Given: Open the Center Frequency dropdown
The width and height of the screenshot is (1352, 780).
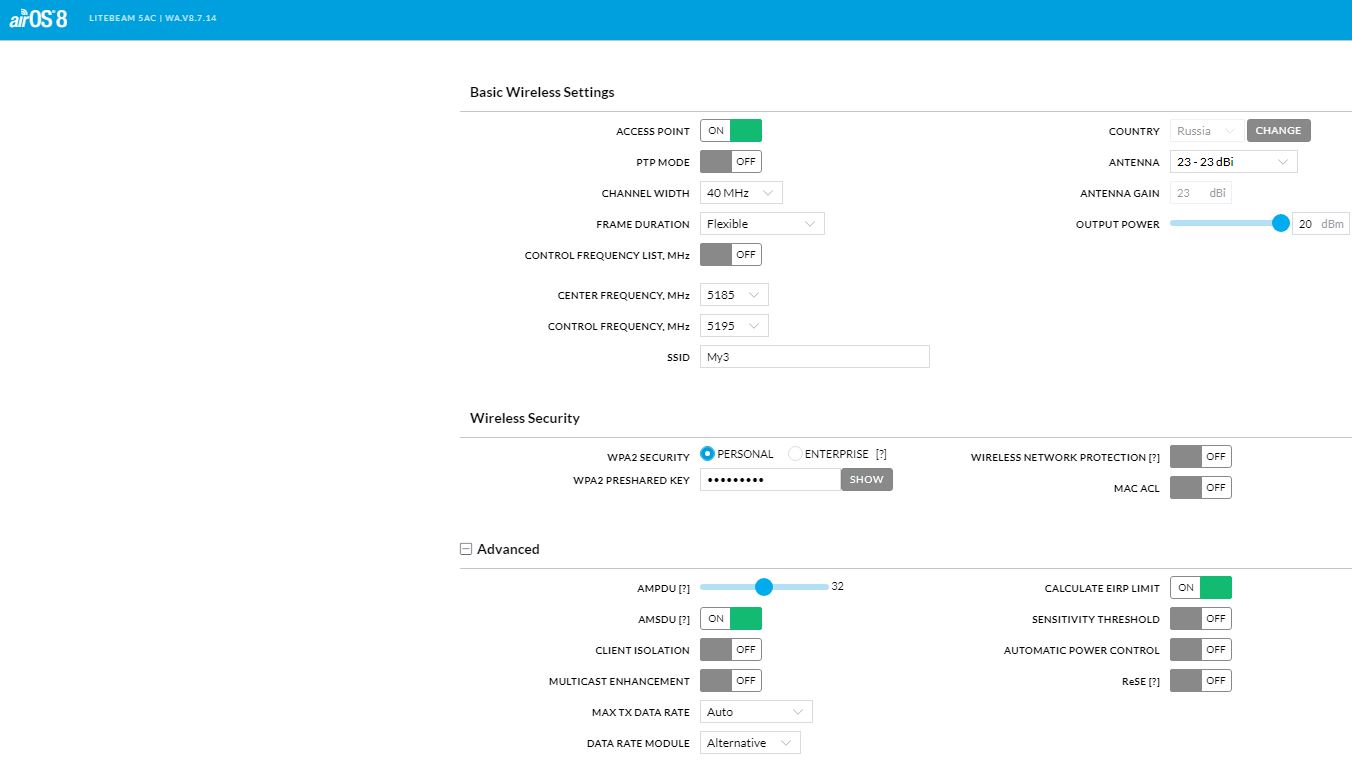Looking at the screenshot, I should 734,295.
